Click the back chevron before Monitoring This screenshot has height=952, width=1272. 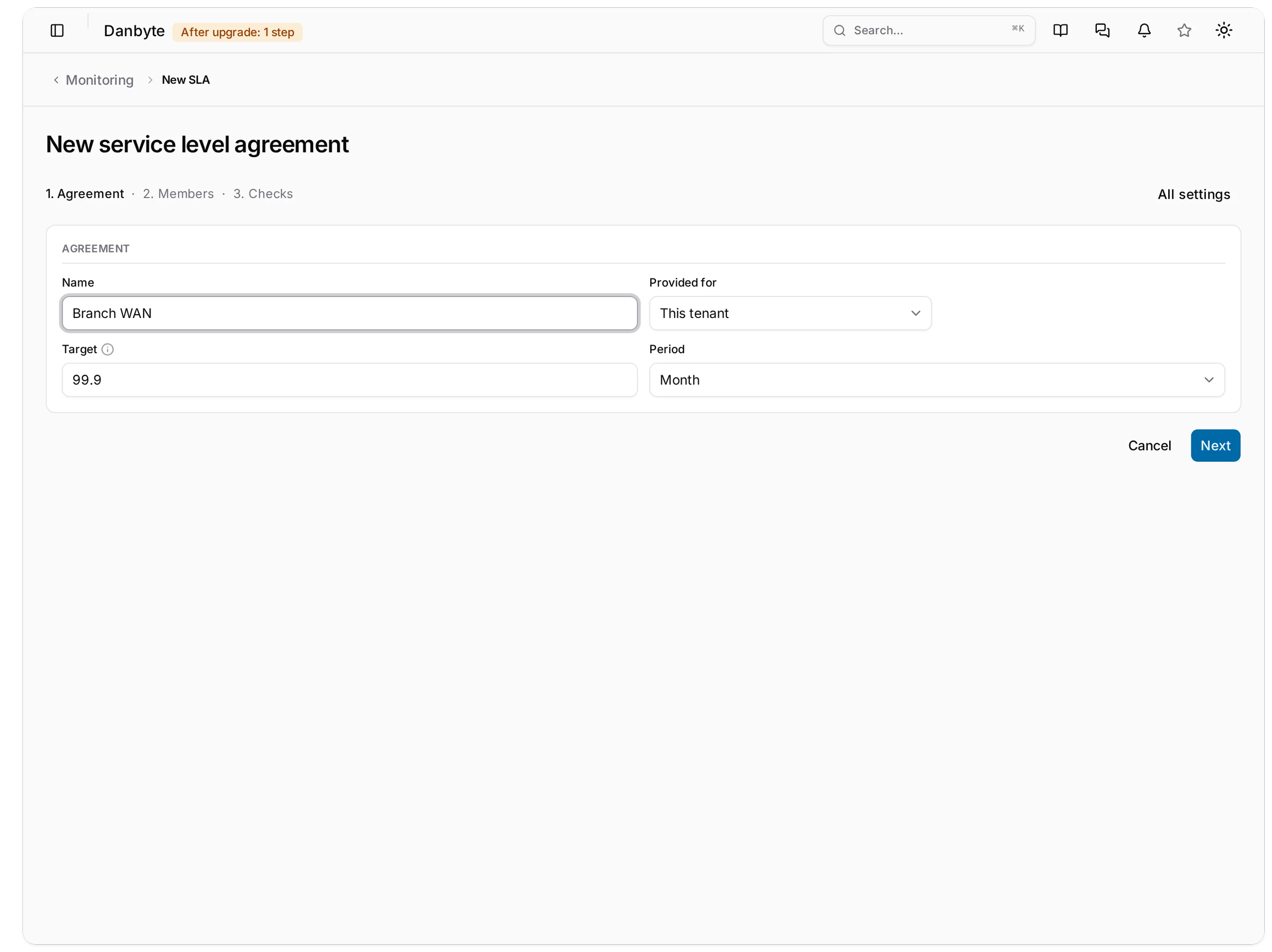click(x=56, y=80)
